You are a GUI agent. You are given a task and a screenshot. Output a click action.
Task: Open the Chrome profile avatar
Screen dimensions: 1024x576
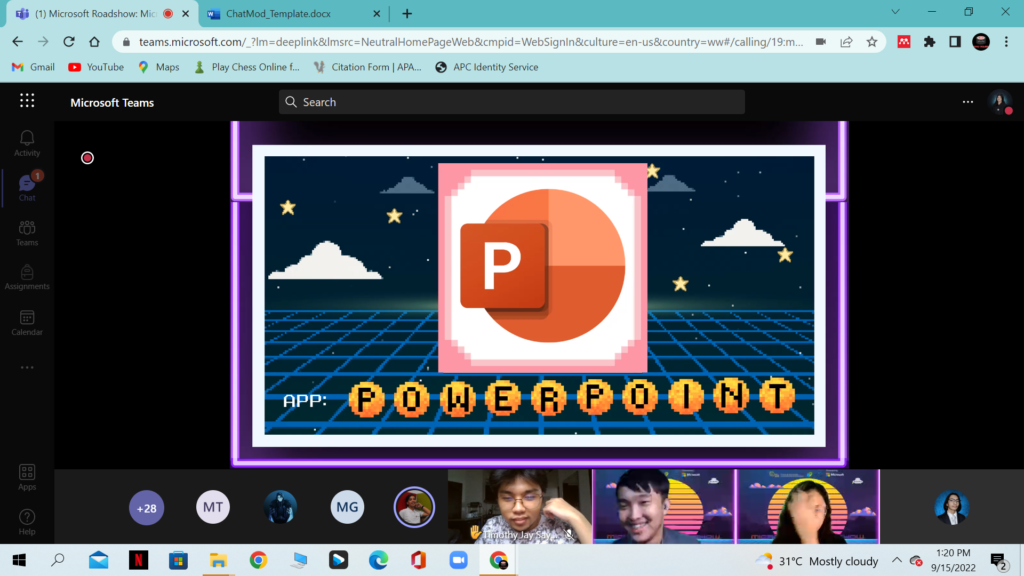coord(981,42)
